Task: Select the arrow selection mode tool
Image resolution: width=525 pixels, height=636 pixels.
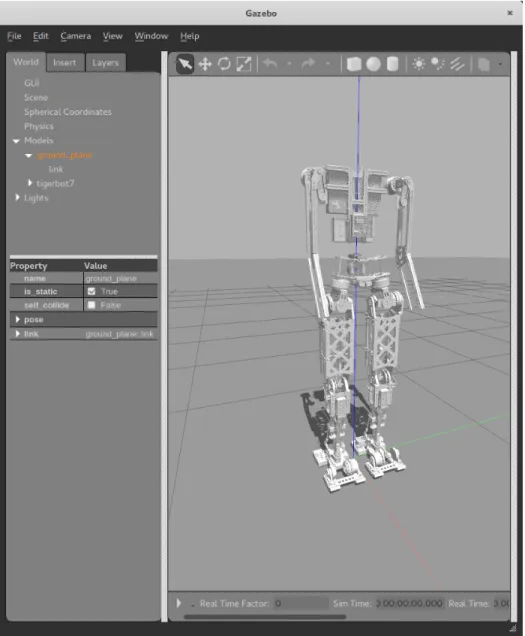Action: tap(185, 64)
